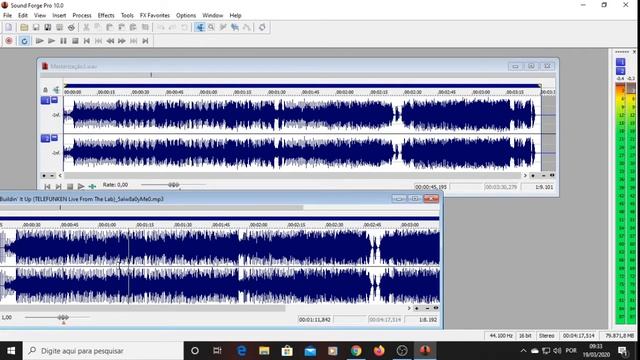Click the Rate slider in upper window
The height and width of the screenshot is (360, 640).
tap(173, 185)
